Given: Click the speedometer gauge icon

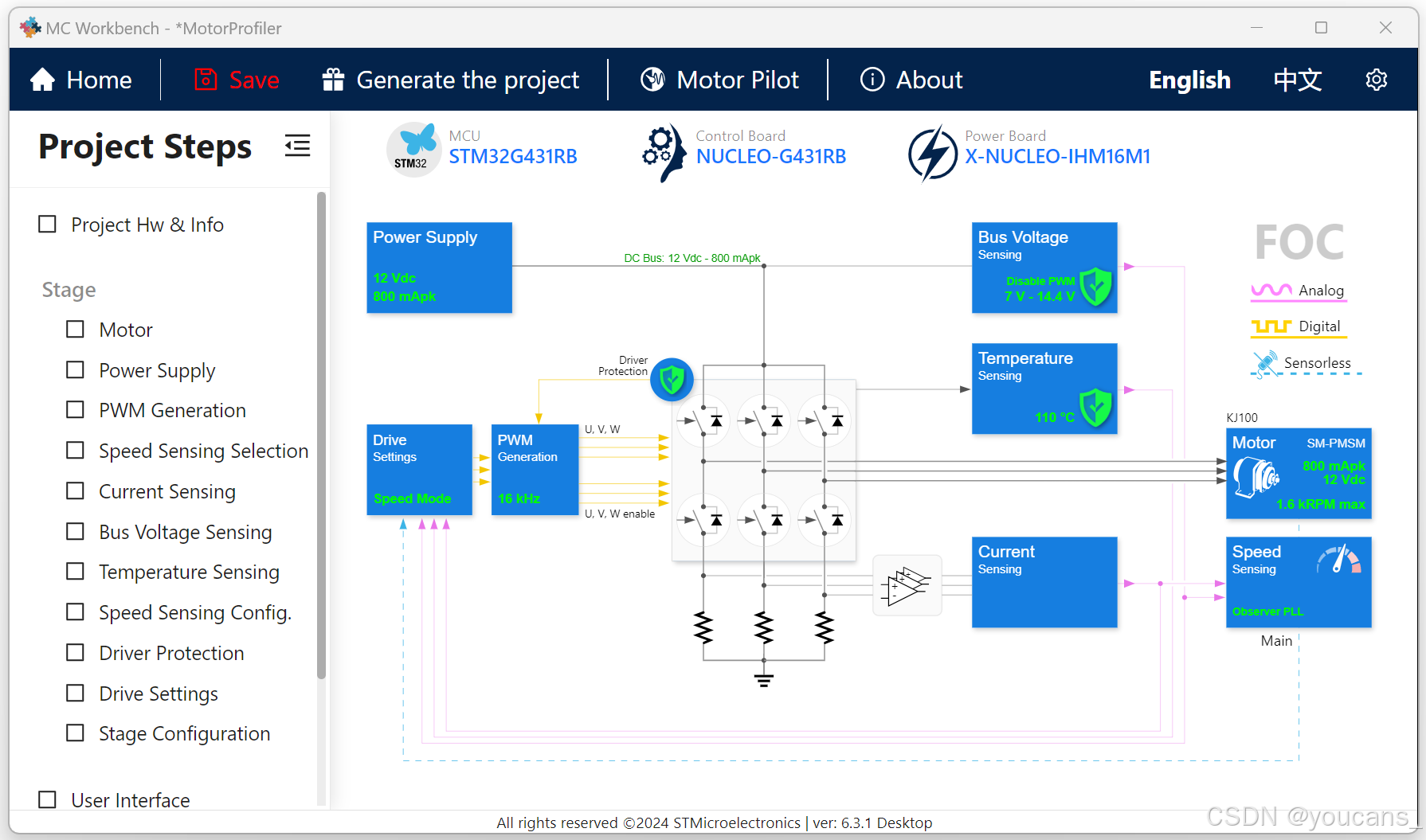Looking at the screenshot, I should (x=1339, y=560).
